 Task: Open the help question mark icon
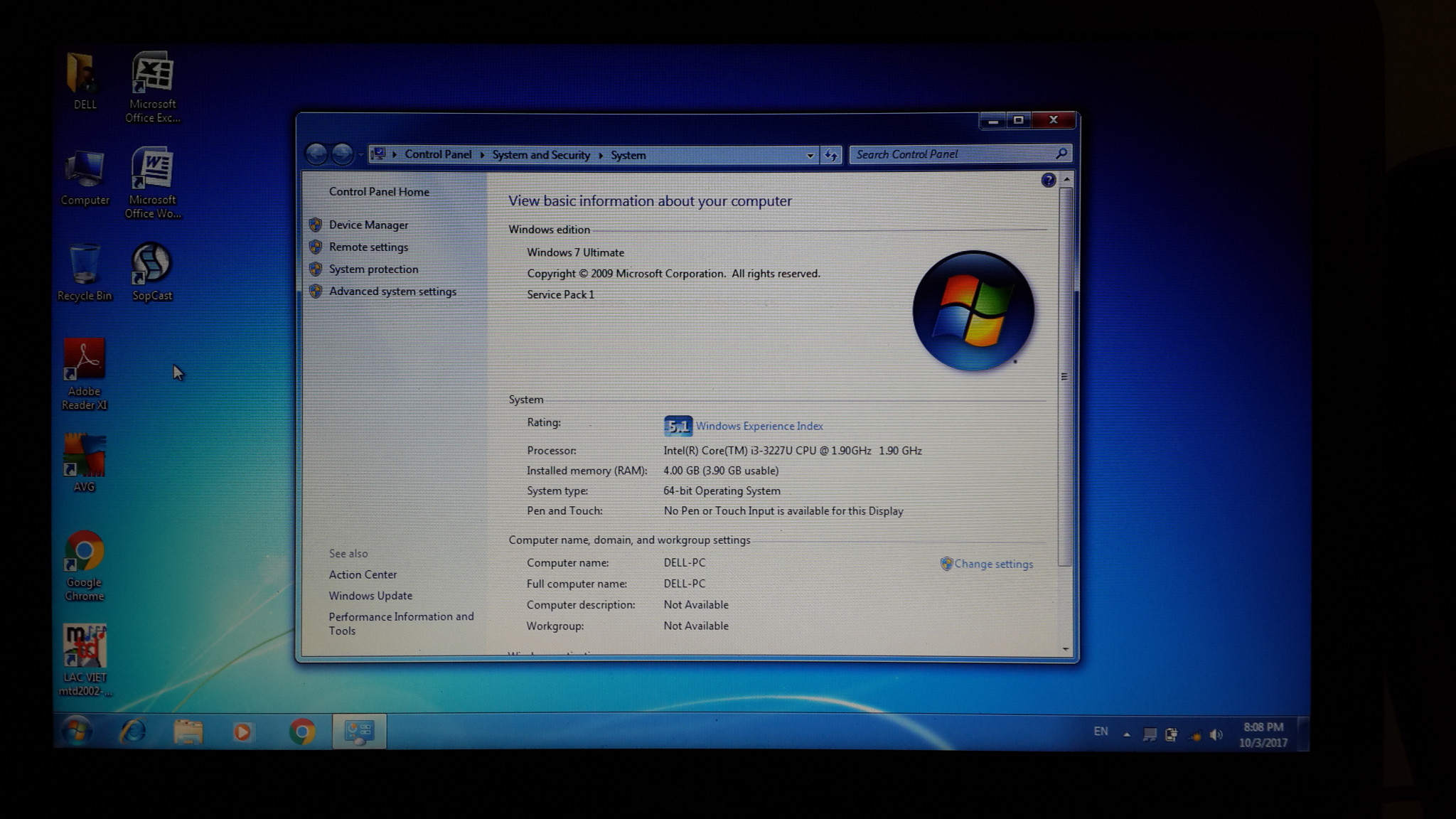[x=1048, y=180]
